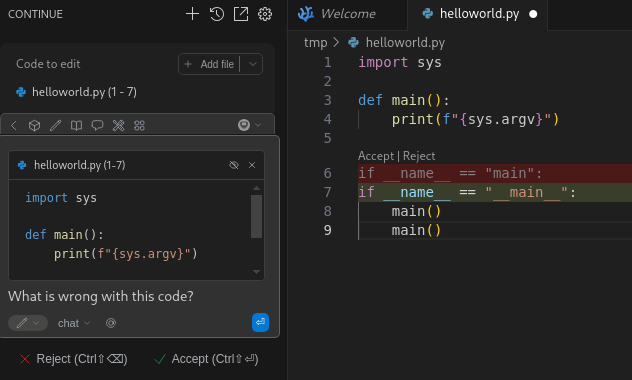Image resolution: width=632 pixels, height=380 pixels.
Task: Click inline Reject code lens
Action: pyautogui.click(x=419, y=156)
